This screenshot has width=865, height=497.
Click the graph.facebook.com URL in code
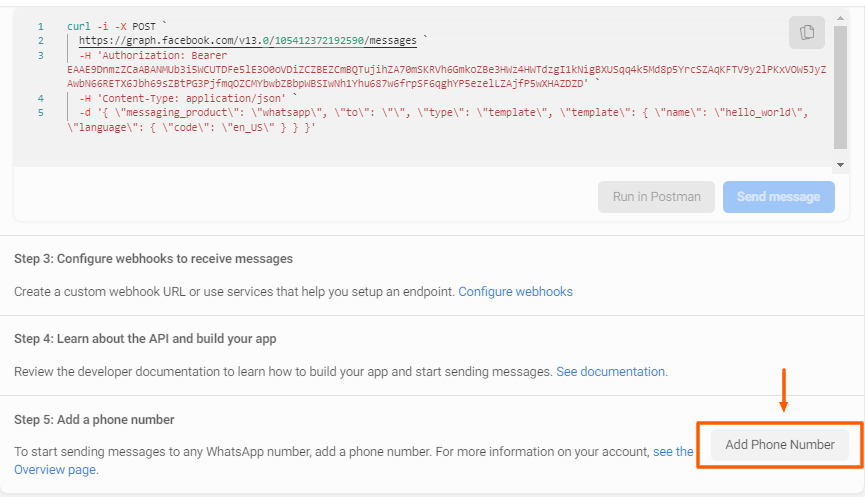click(x=248, y=41)
